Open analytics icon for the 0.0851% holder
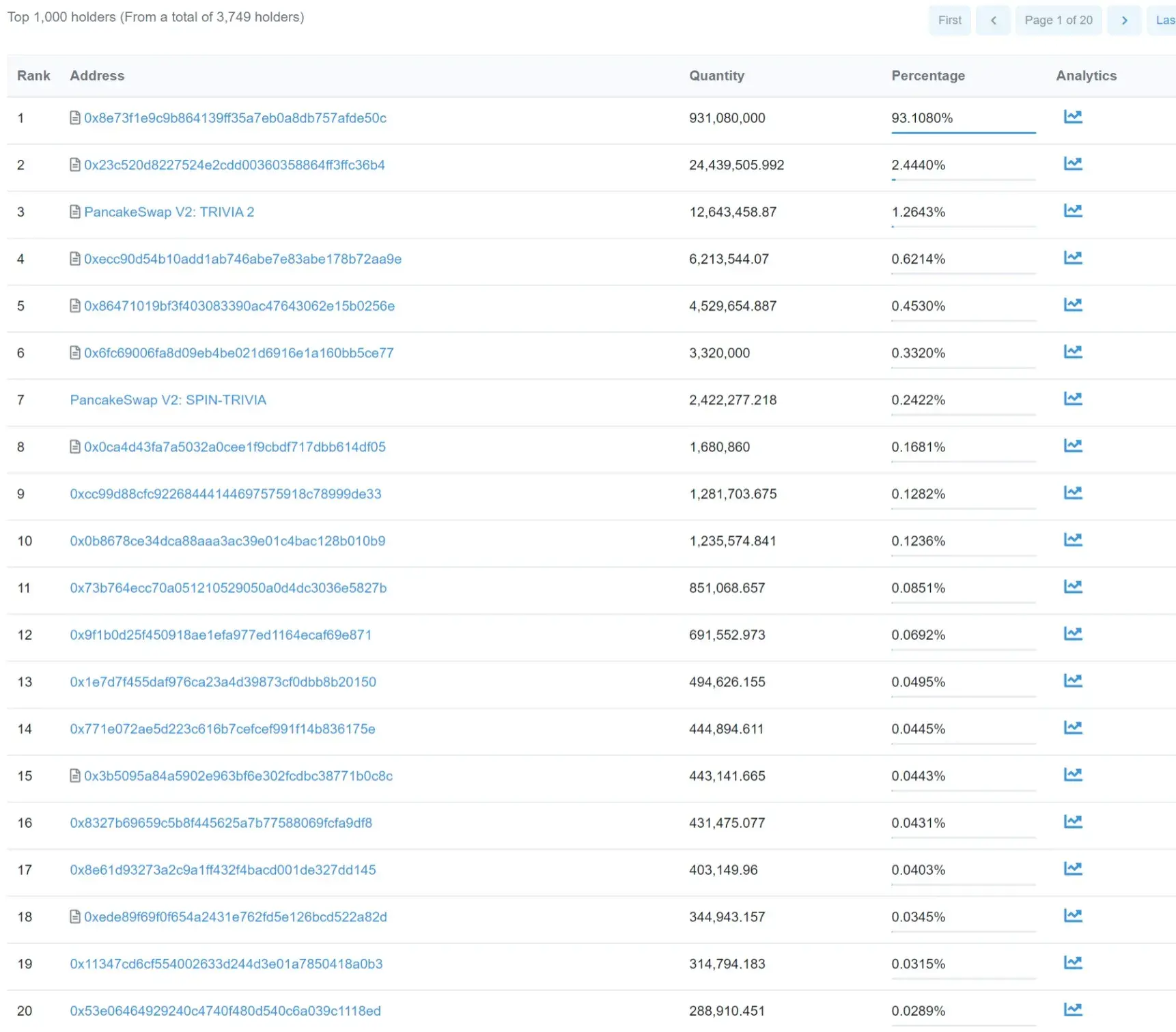1176x1032 pixels. 1072,587
